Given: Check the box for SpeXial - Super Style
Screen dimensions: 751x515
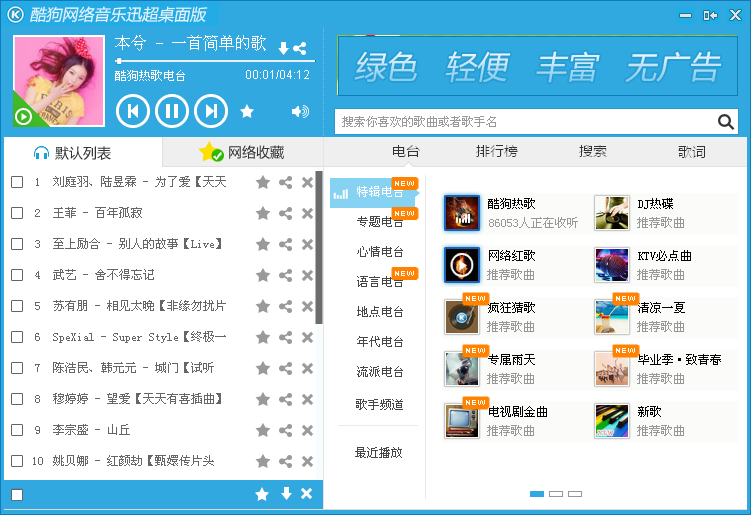Looking at the screenshot, I should point(17,337).
